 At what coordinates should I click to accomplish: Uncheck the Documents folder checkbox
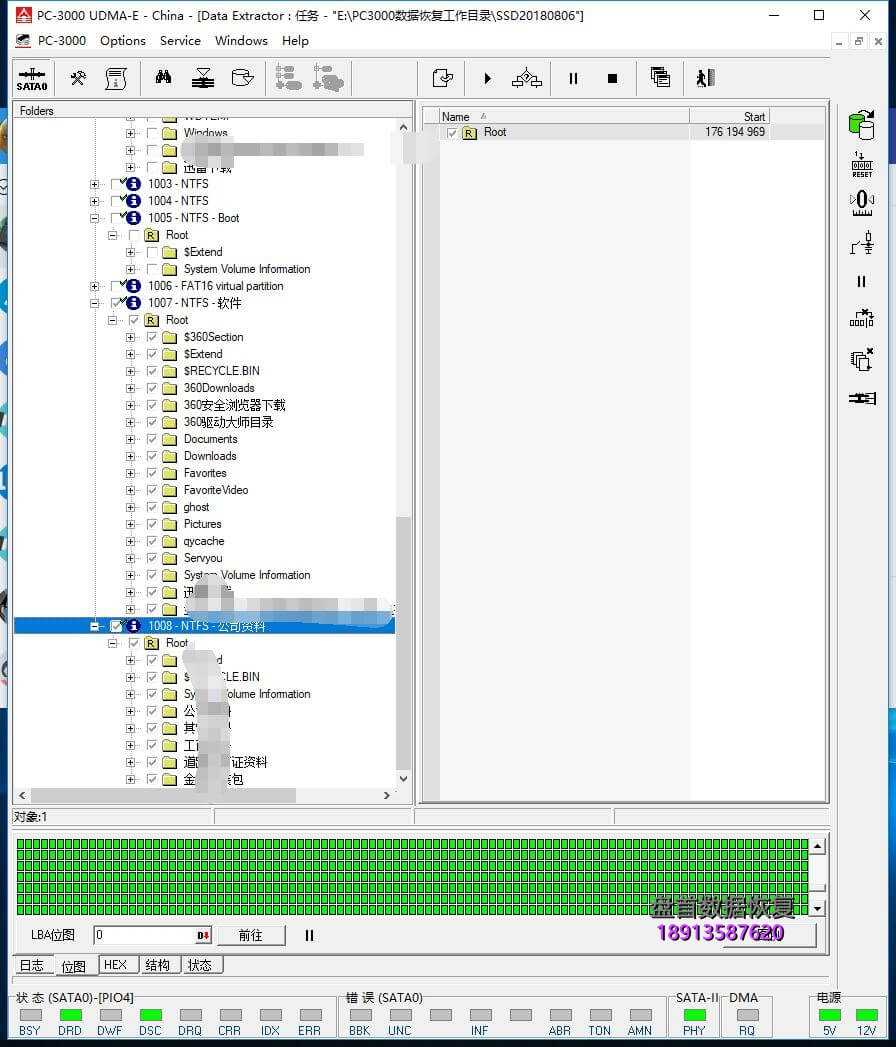[152, 439]
